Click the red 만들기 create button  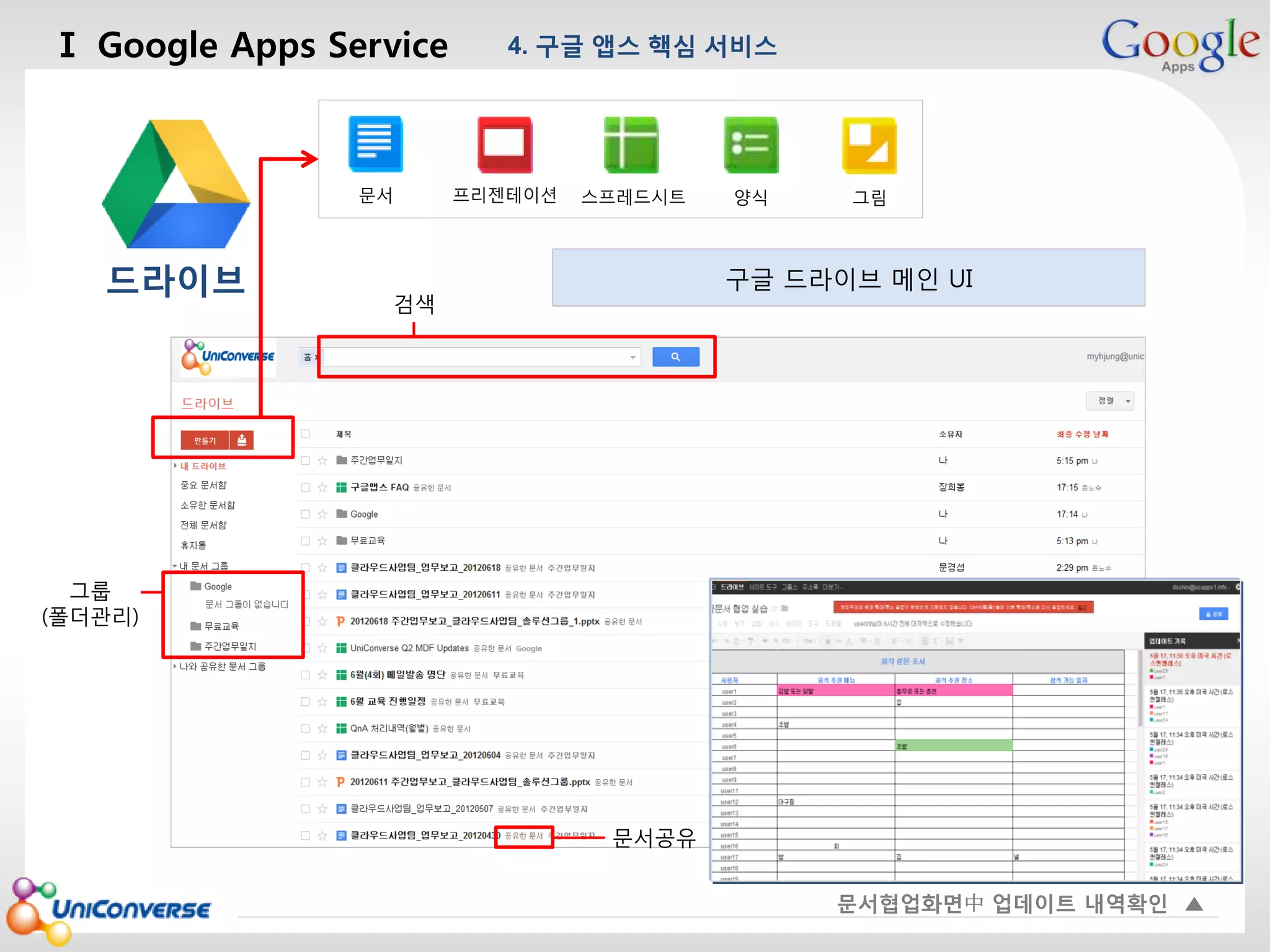click(x=205, y=440)
